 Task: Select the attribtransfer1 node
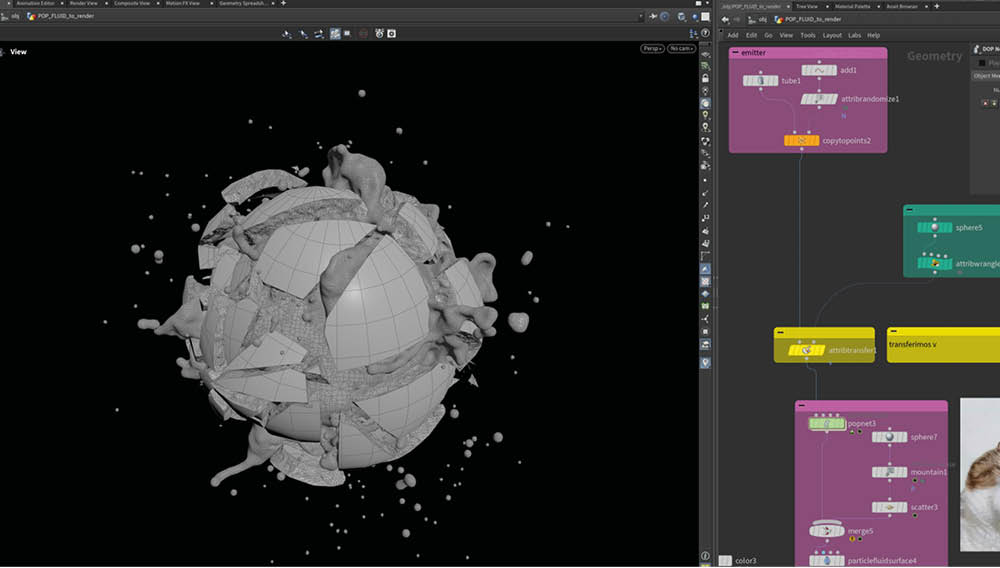(805, 350)
